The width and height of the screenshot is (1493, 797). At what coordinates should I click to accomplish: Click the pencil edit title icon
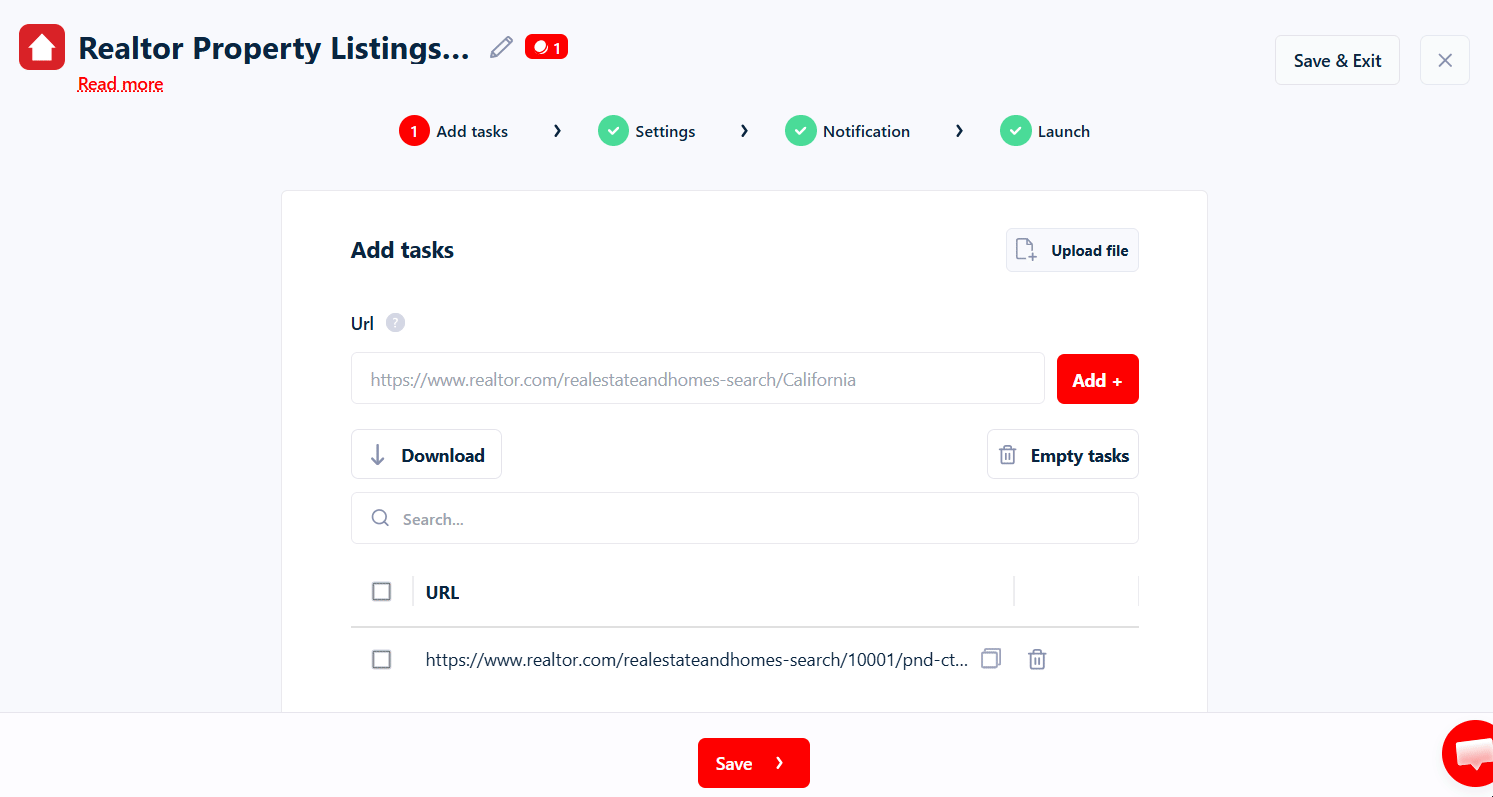click(x=501, y=47)
